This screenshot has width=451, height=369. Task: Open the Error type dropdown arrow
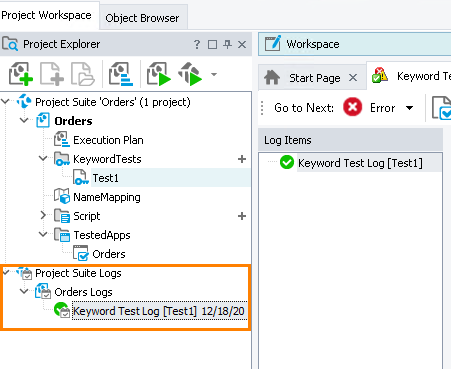click(x=410, y=108)
